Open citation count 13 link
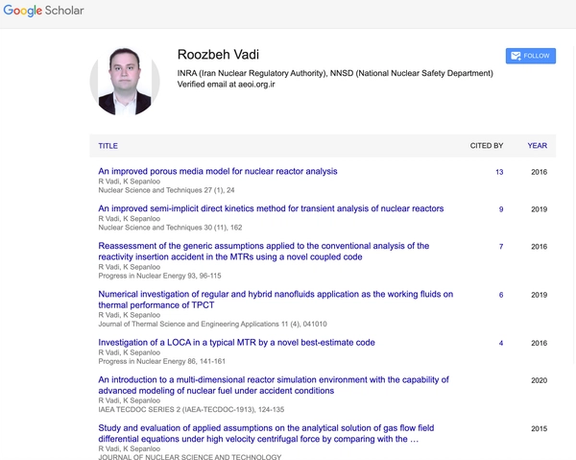This screenshot has width=576, height=460. pos(499,172)
